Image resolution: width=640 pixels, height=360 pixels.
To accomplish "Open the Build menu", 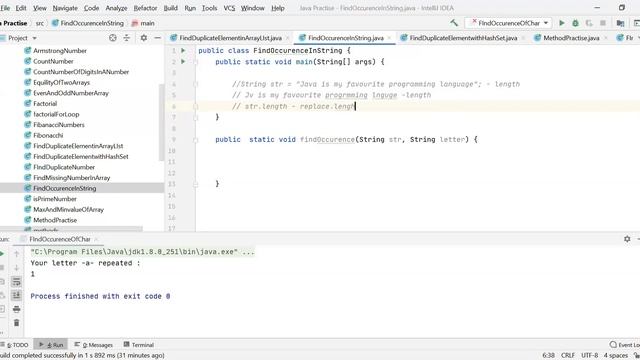I will coord(171,8).
